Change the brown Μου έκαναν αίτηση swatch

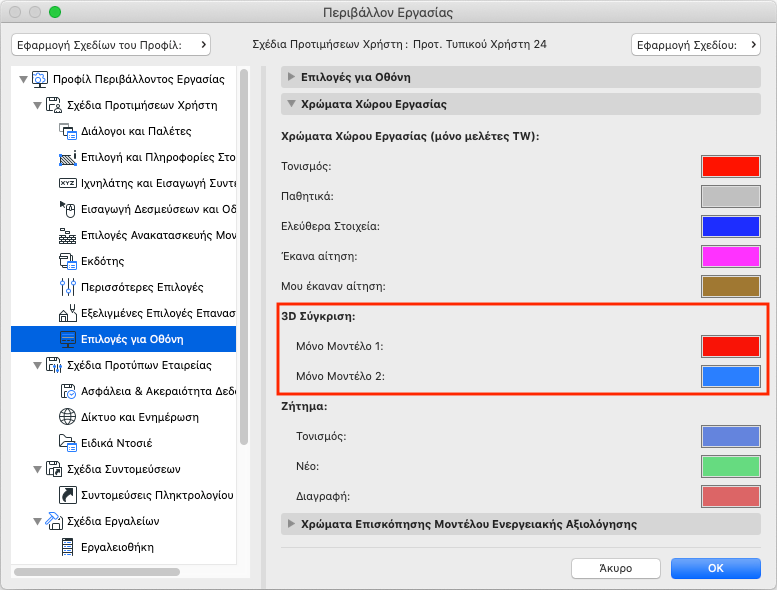tap(730, 286)
